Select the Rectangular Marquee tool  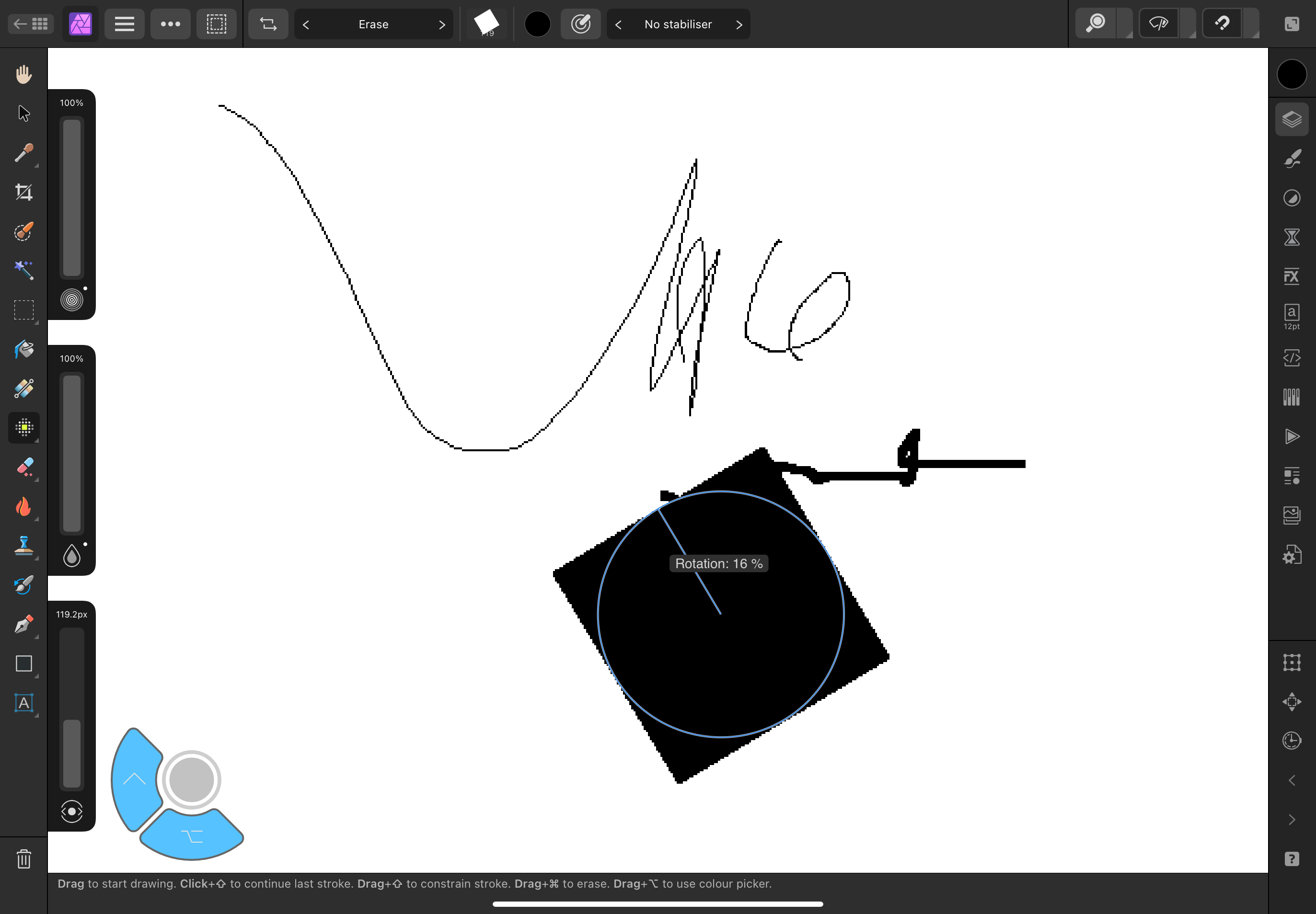click(x=23, y=310)
